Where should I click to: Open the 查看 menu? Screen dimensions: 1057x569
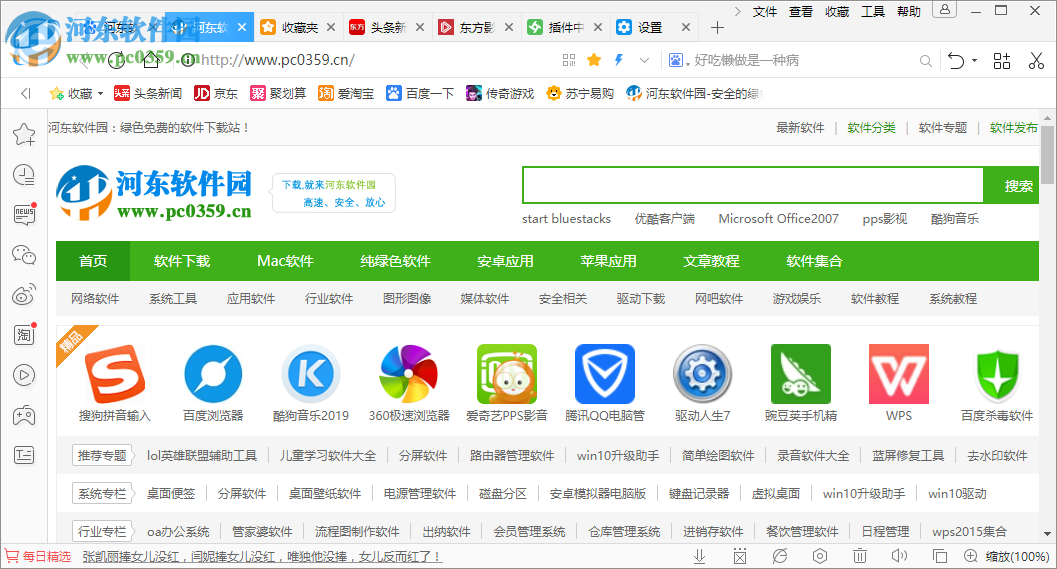click(x=801, y=11)
